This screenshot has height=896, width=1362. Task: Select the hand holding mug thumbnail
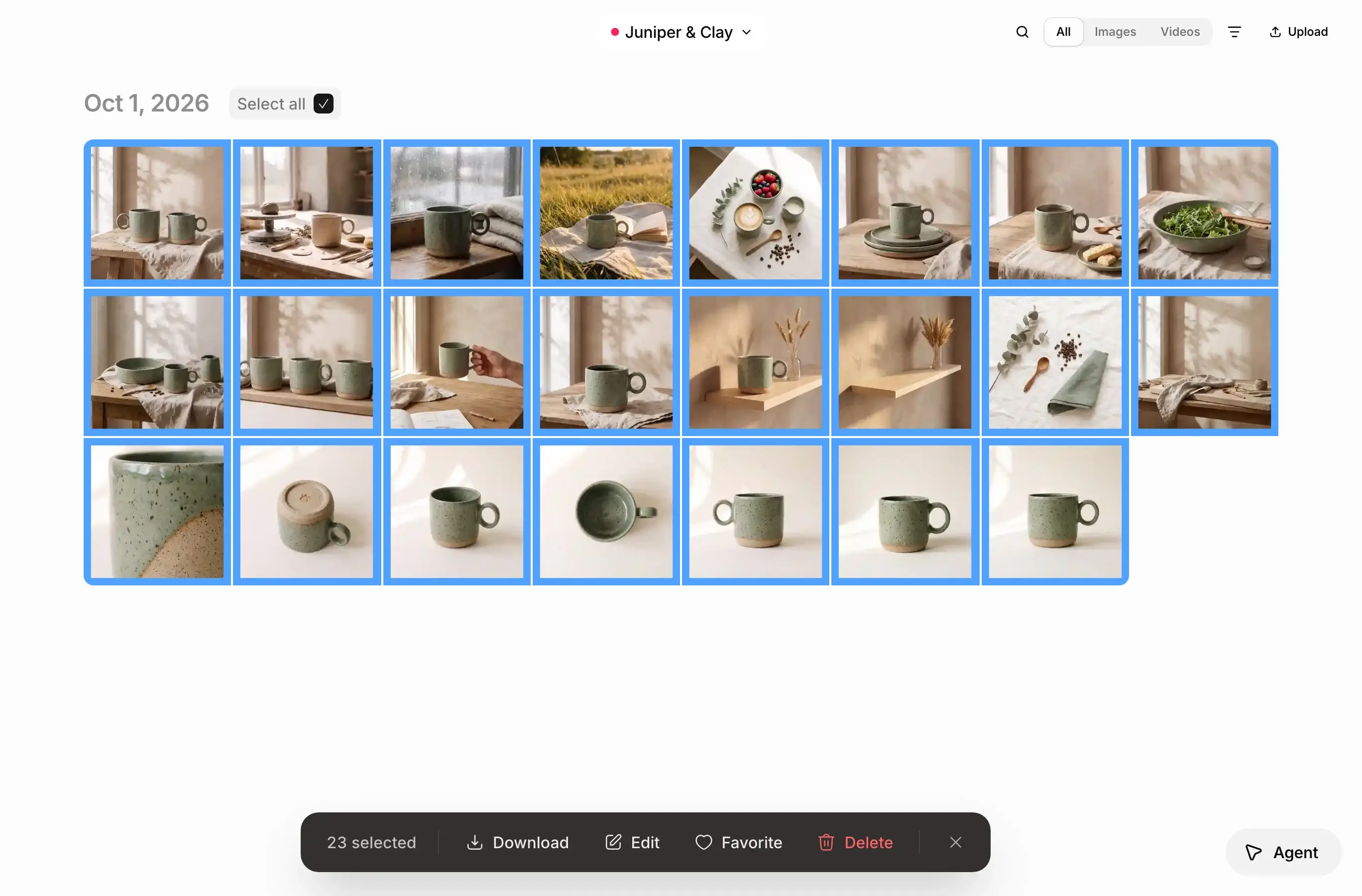click(x=456, y=362)
